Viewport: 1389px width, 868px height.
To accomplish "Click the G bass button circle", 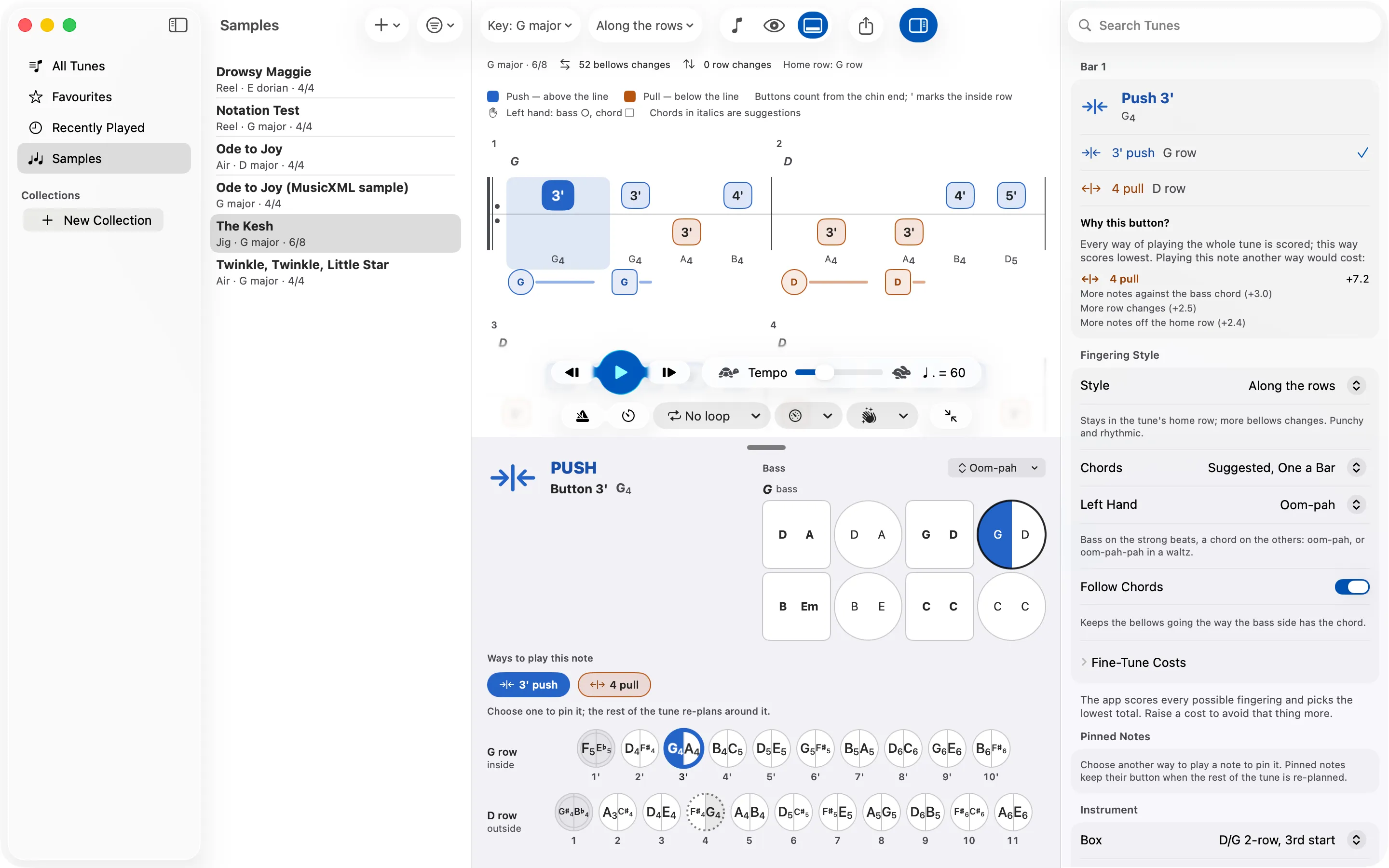I will (1011, 534).
